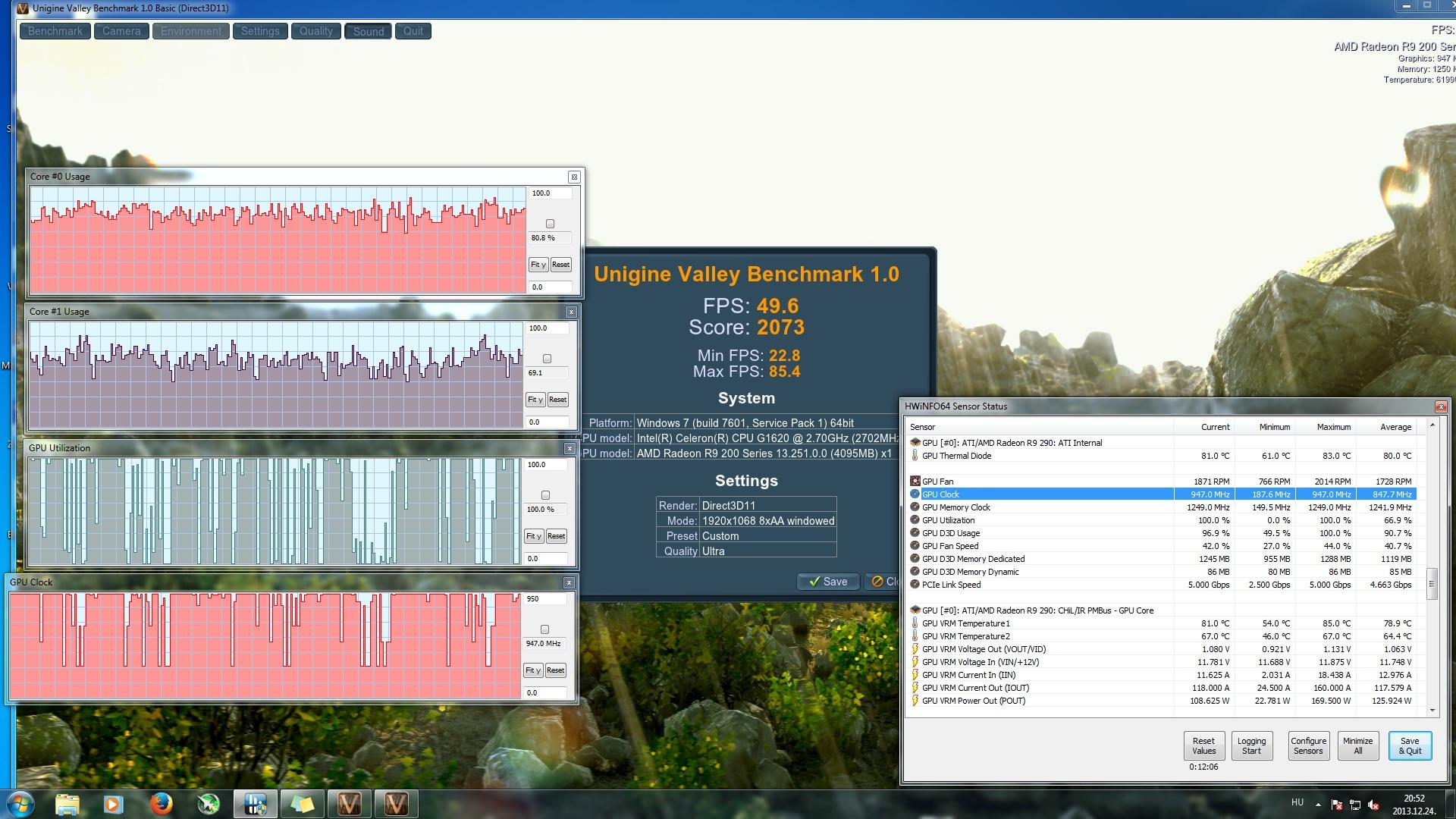Screen dimensions: 1456x819
Task: Toggle the checkbox in Core #0 Usage graph
Action: point(550,224)
